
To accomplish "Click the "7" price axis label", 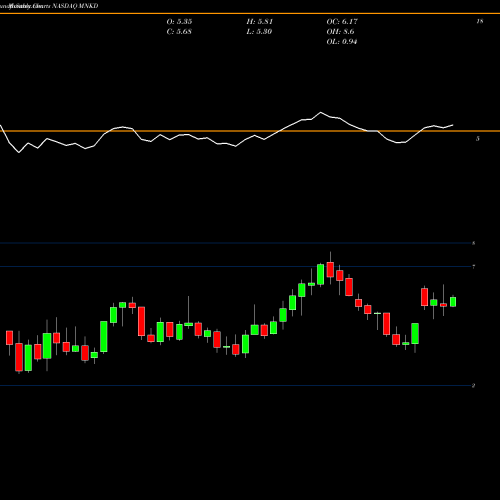I will [473, 267].
